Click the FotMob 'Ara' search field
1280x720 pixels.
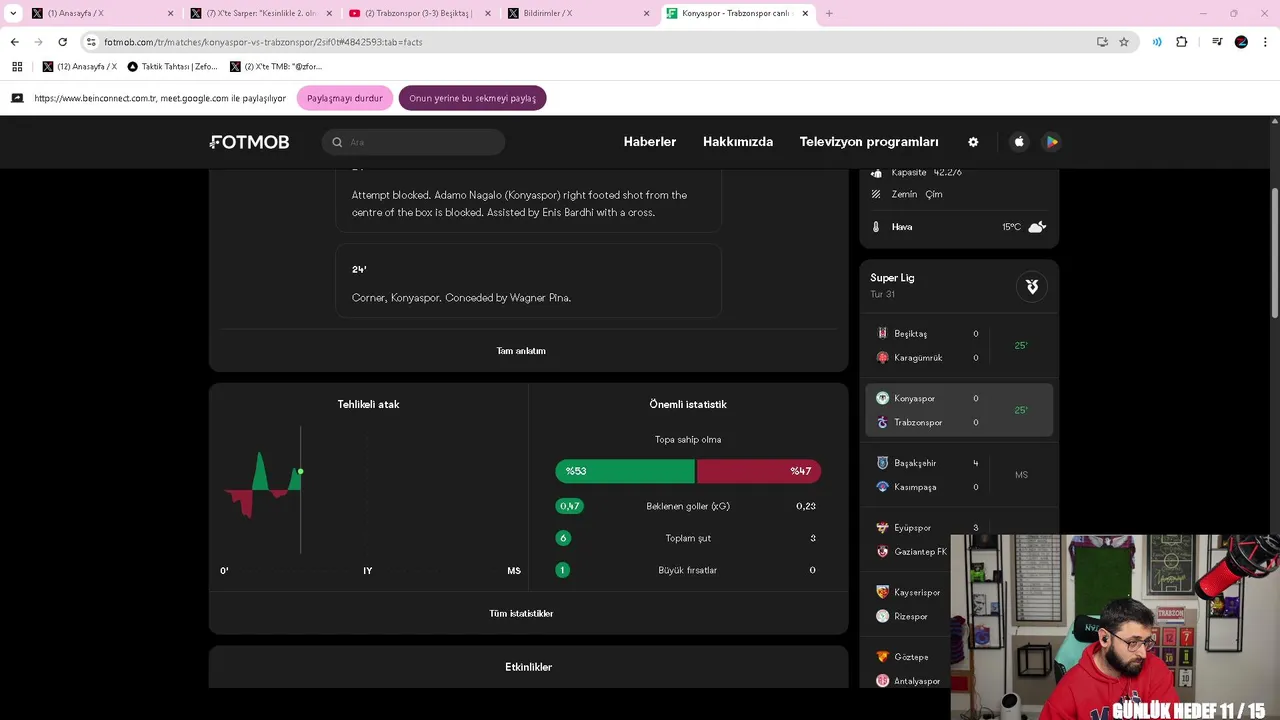(x=414, y=142)
